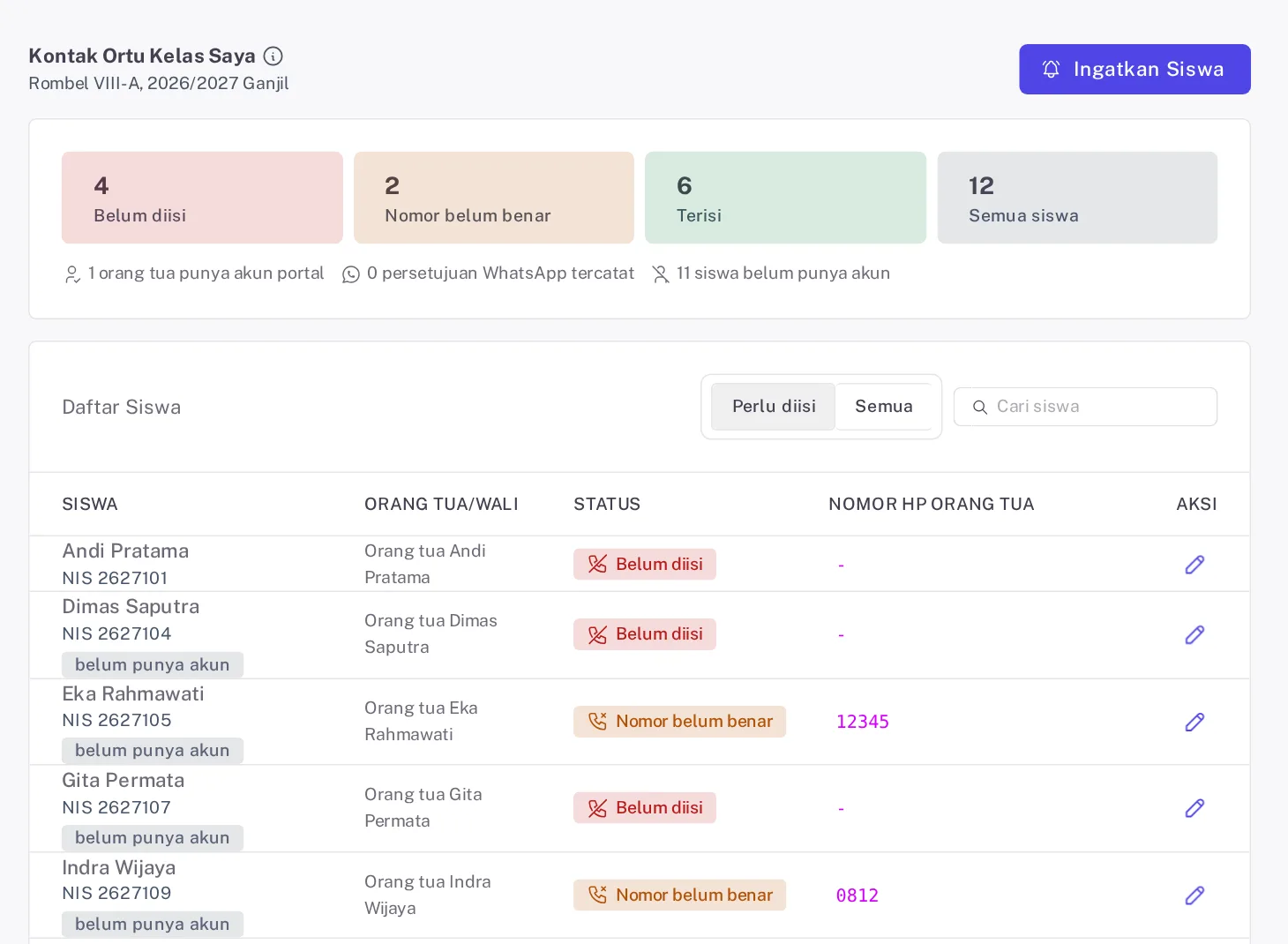The height and width of the screenshot is (944, 1288).
Task: Click belum punya akun tag under Indra Wijaya
Action: [153, 924]
